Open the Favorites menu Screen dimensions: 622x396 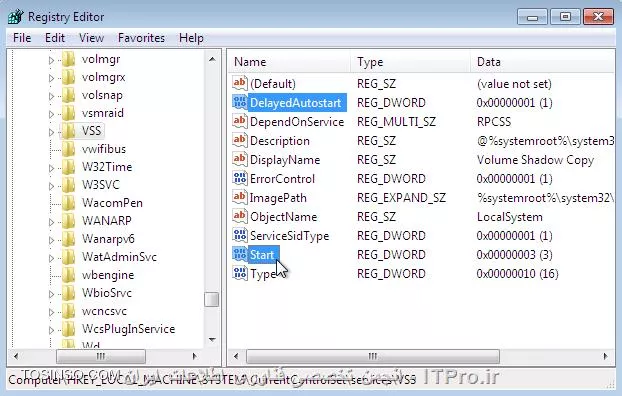141,38
